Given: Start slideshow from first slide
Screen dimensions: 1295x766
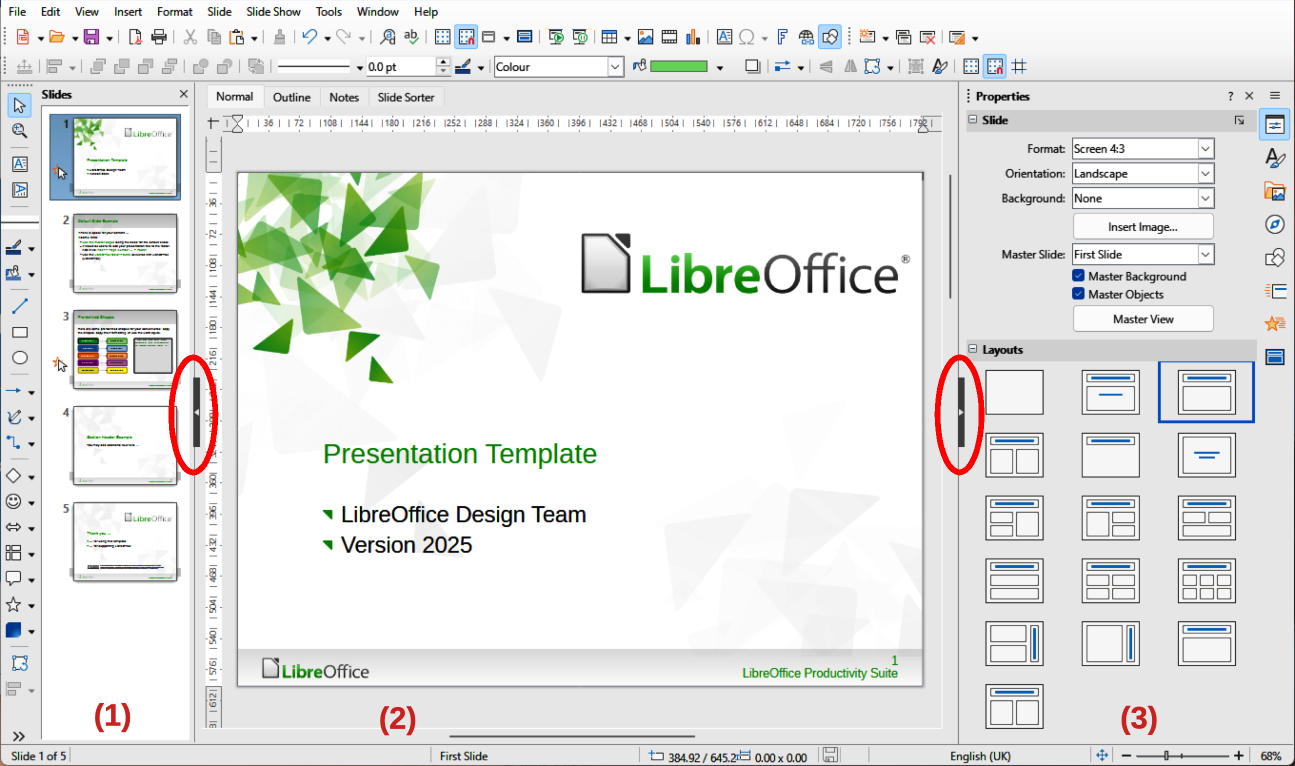Looking at the screenshot, I should tap(557, 37).
